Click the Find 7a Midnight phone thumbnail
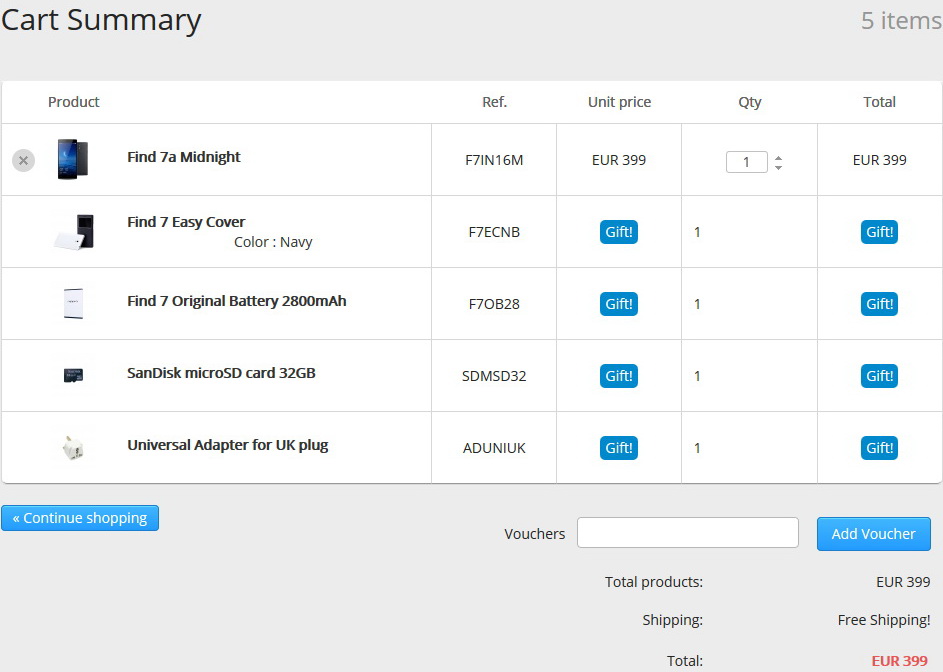Viewport: 943px width, 672px height. tap(72, 159)
